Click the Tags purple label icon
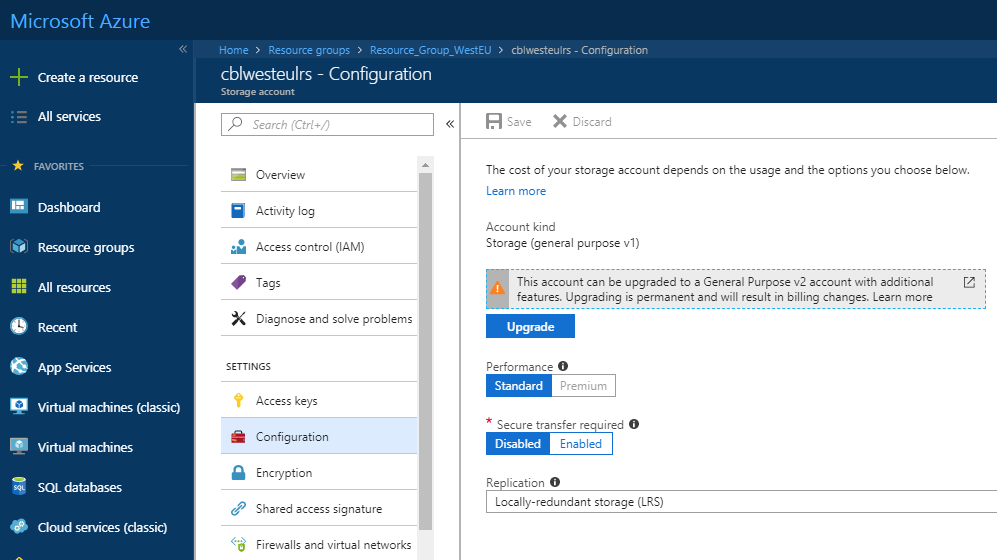This screenshot has width=997, height=560. click(x=238, y=283)
